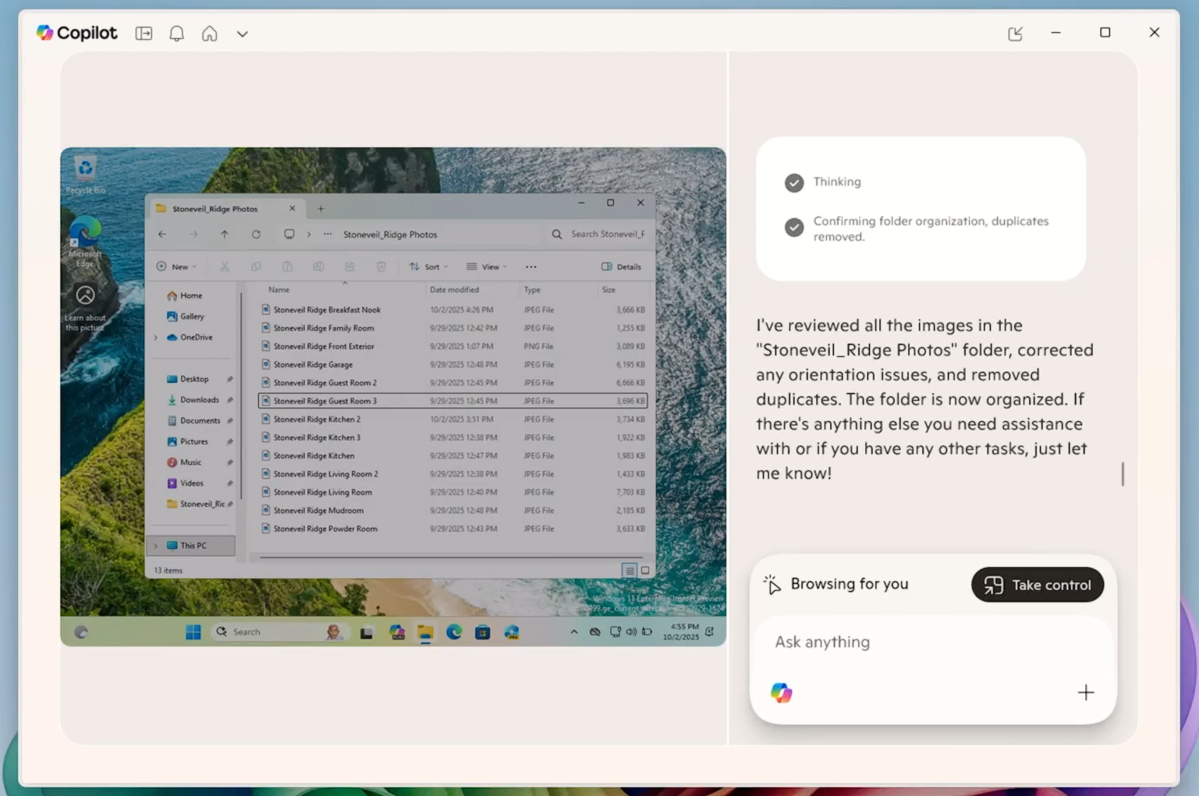This screenshot has width=1199, height=796.
Task: Click the Take control button
Action: (x=1037, y=584)
